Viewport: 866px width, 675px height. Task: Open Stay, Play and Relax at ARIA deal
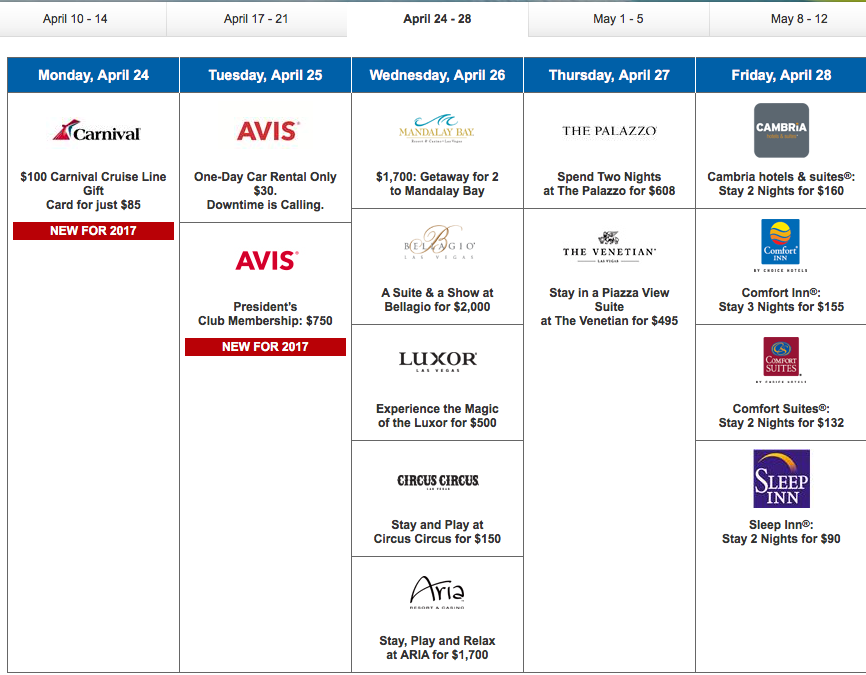point(437,648)
